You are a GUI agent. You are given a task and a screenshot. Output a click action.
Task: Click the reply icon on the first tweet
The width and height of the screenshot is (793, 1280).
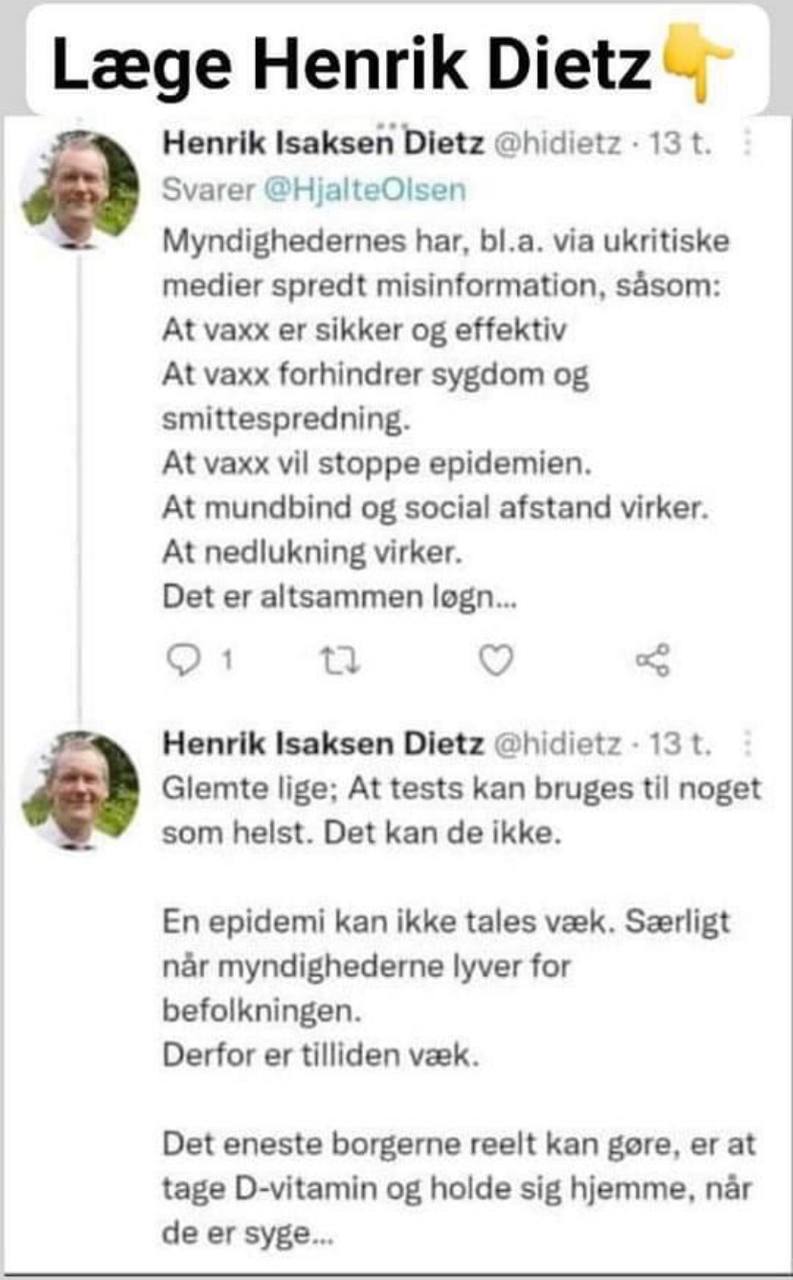(x=183, y=660)
